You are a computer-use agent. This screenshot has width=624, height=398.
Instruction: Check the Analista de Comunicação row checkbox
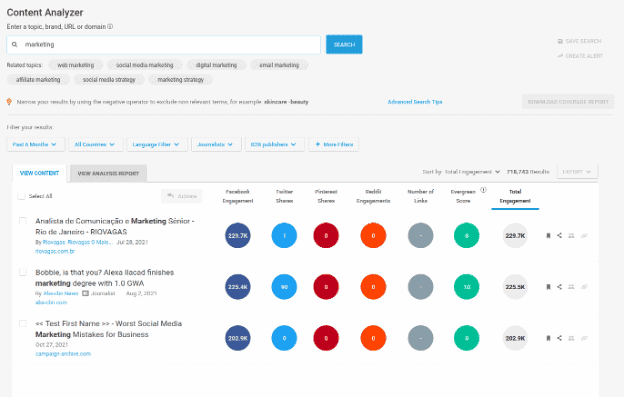tap(23, 221)
